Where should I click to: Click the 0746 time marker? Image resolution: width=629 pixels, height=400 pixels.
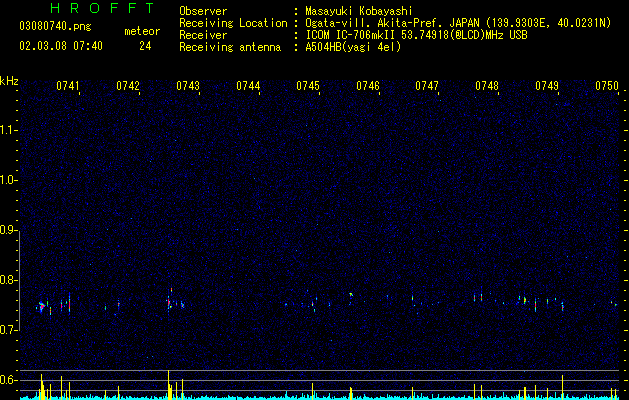(x=368, y=86)
